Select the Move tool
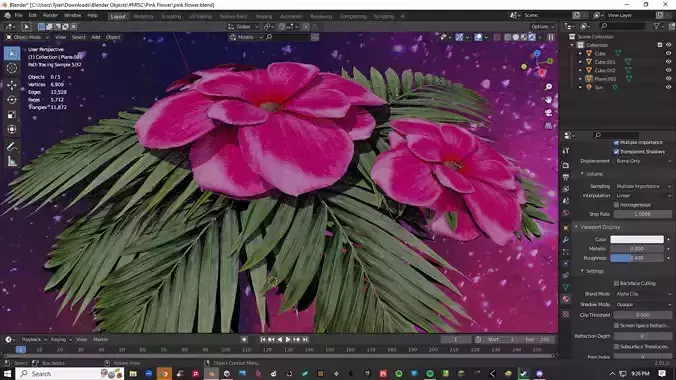 pyautogui.click(x=12, y=85)
